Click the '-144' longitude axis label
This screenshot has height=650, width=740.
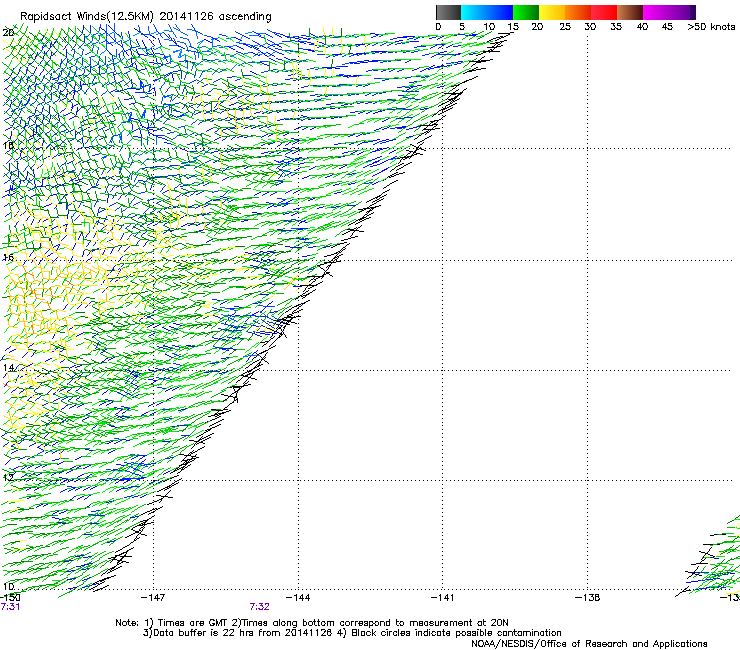298,598
